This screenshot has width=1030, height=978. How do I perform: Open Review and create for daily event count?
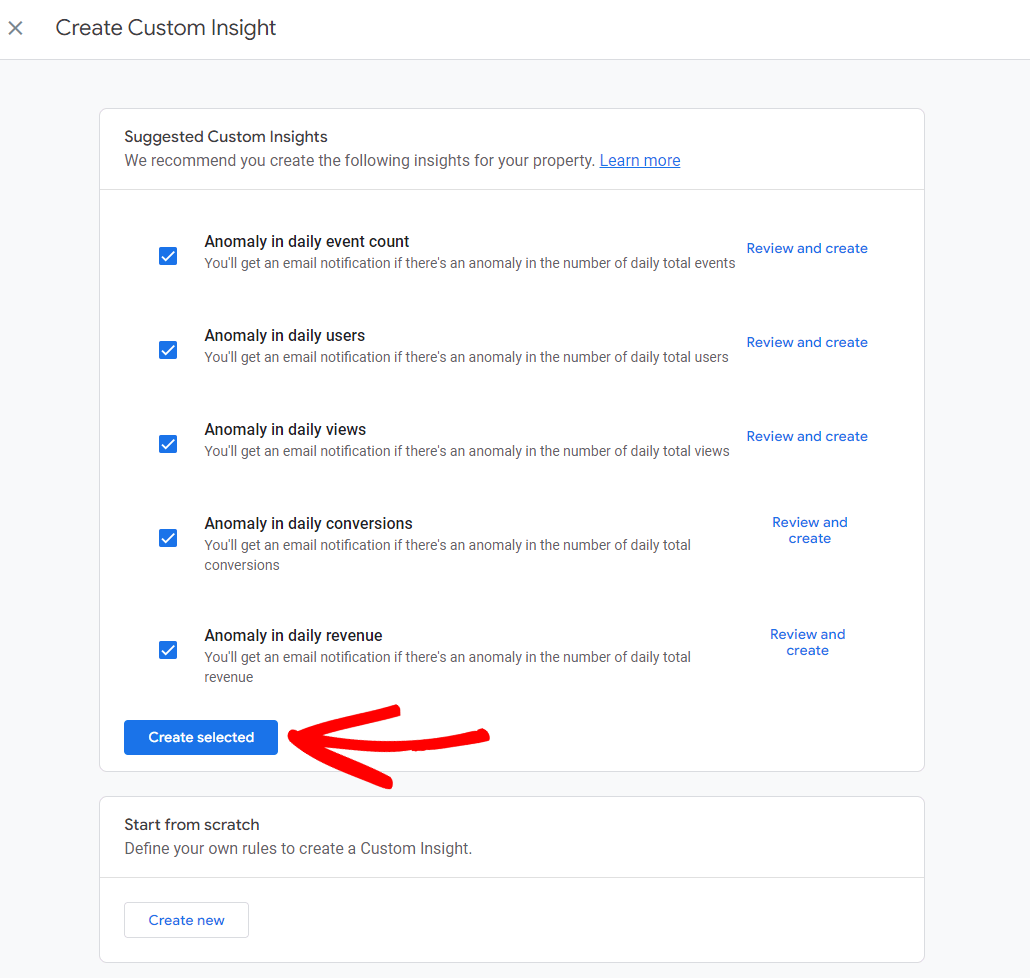807,248
